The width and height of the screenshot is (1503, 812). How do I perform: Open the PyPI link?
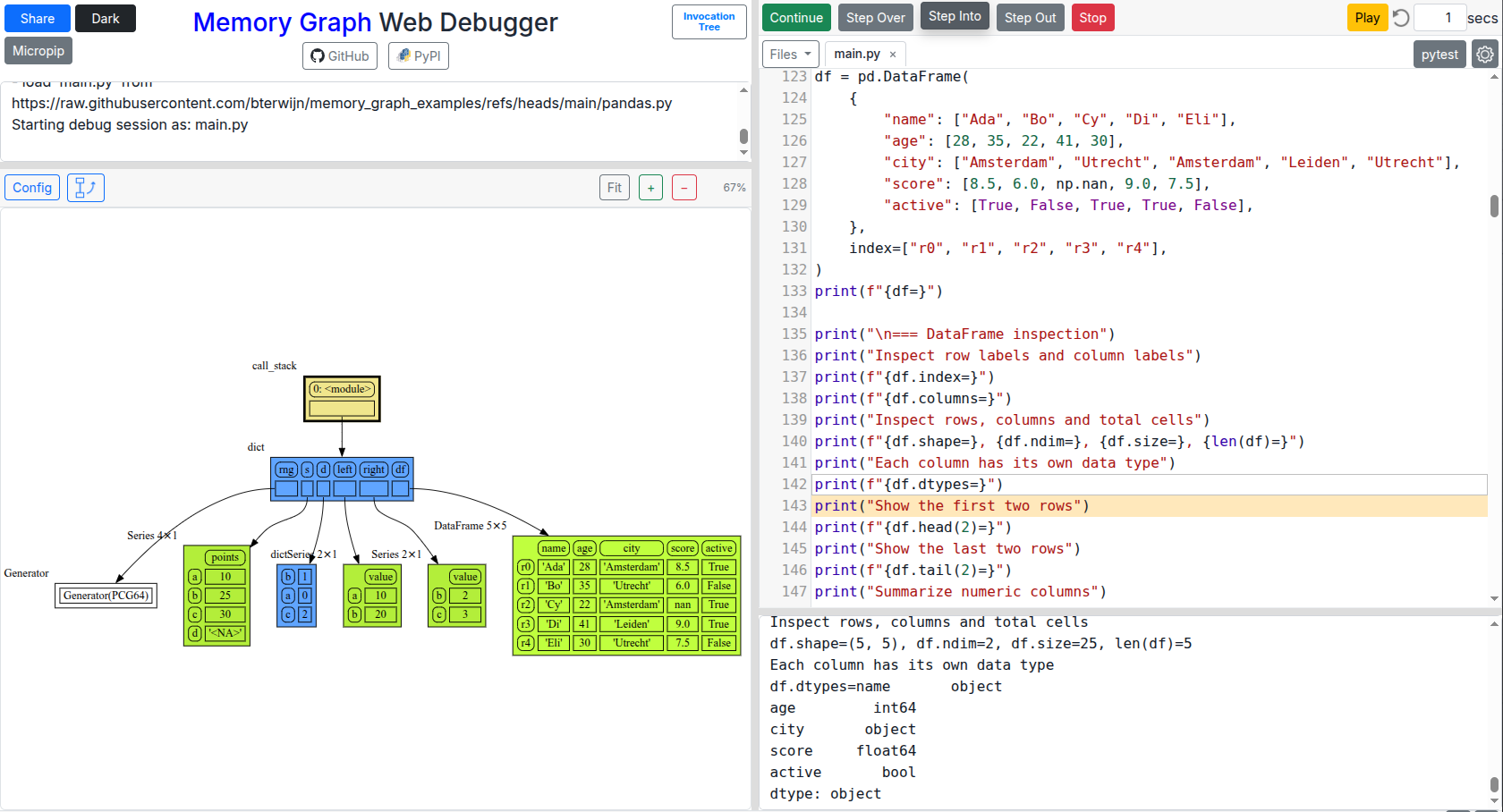coord(419,56)
